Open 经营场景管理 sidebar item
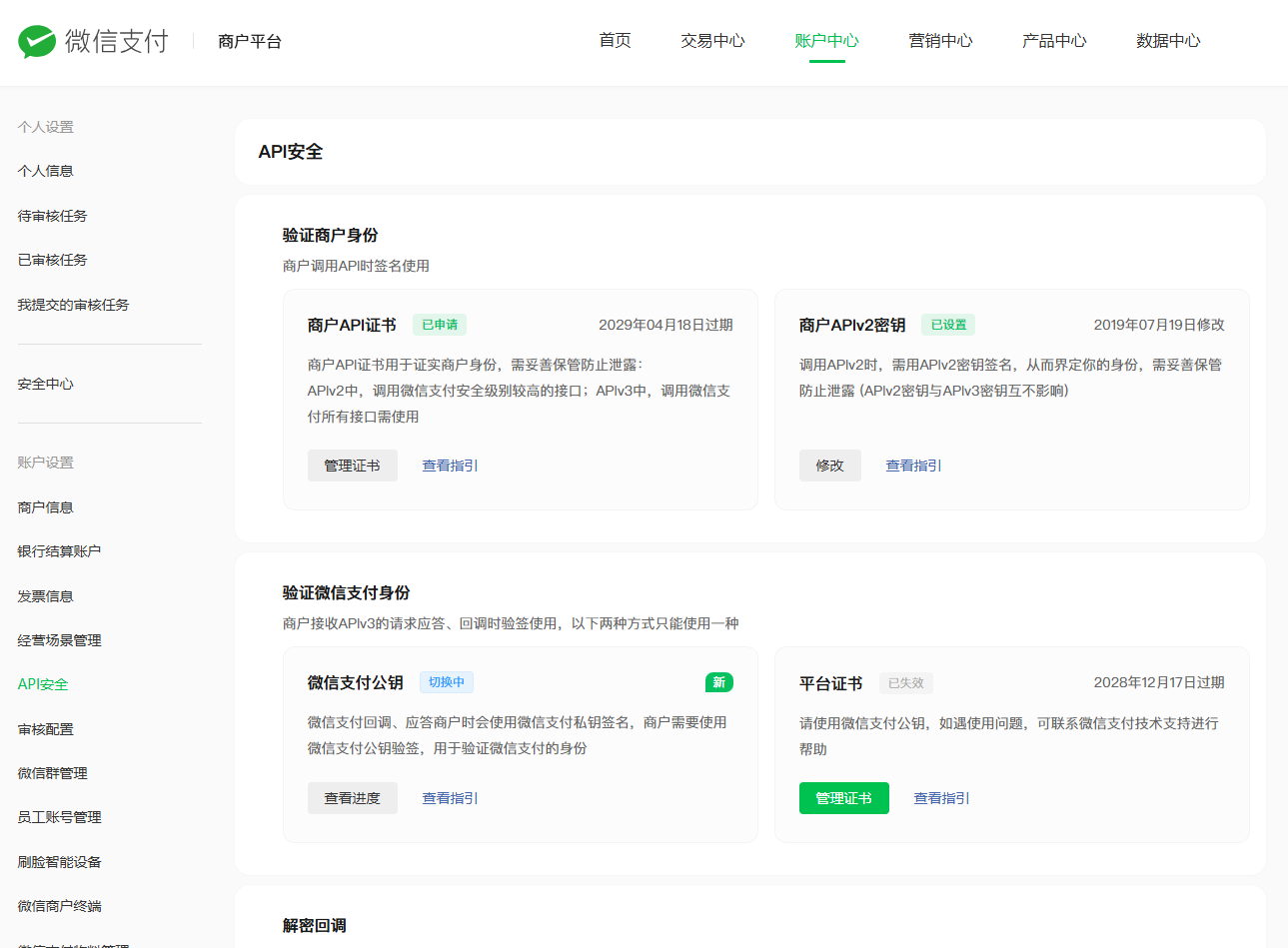Viewport: 1288px width, 948px height. click(59, 640)
